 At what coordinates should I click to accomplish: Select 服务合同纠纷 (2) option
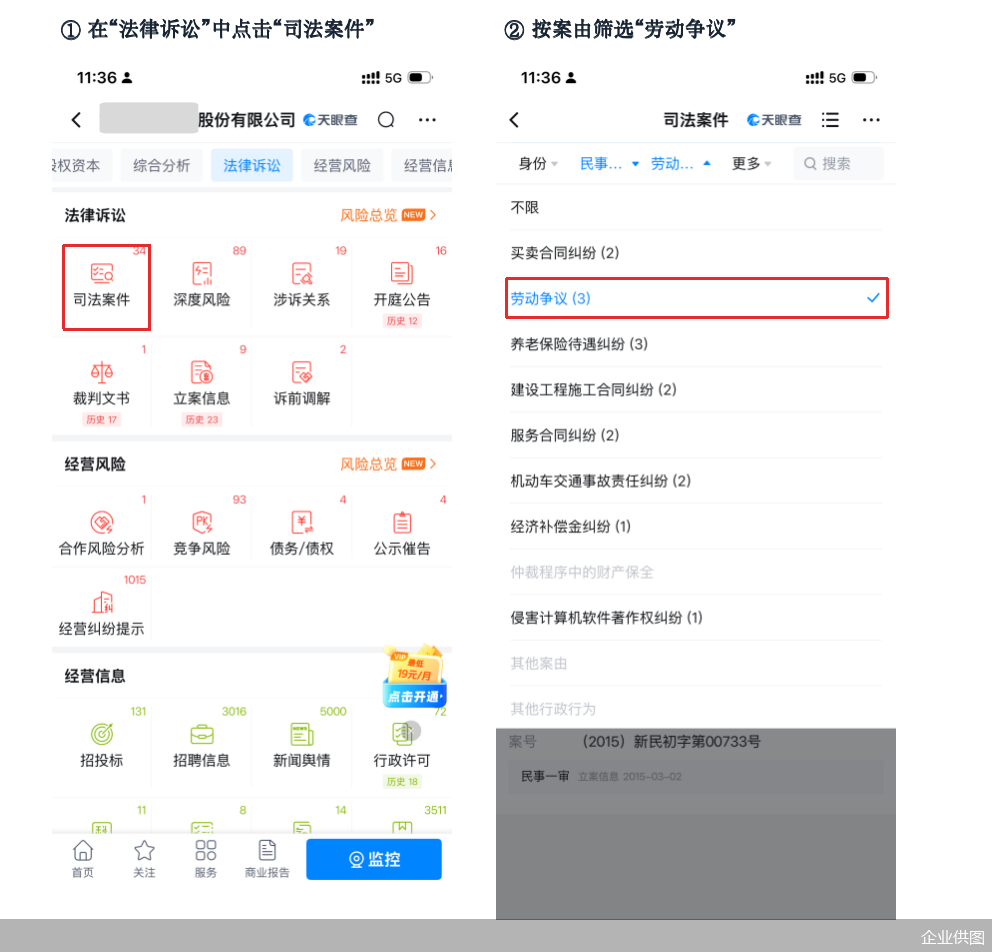tap(696, 435)
